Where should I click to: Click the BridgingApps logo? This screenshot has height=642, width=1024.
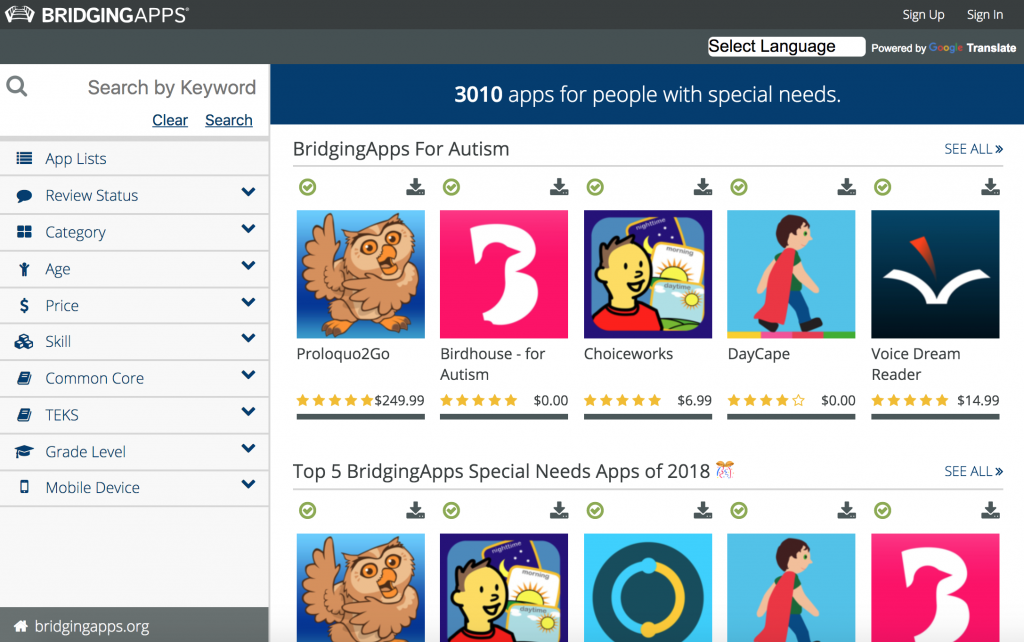pos(96,14)
